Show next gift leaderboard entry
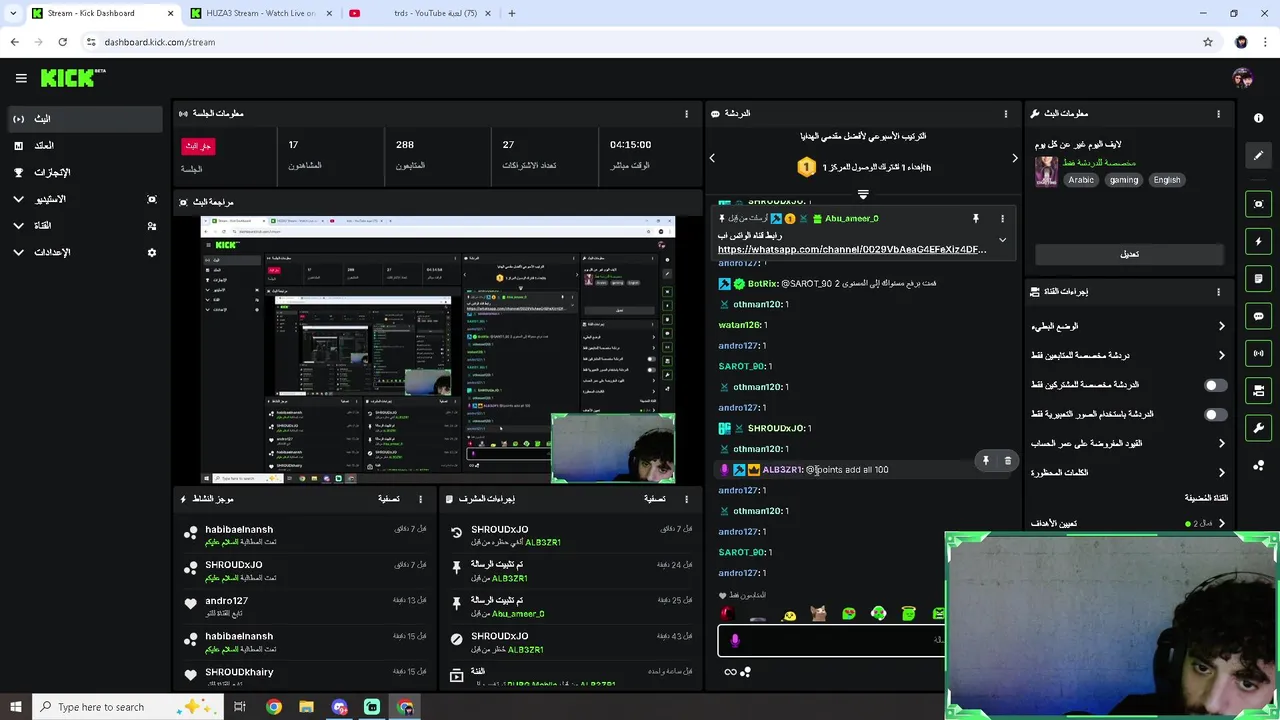Viewport: 1280px width, 720px height. (x=1014, y=158)
